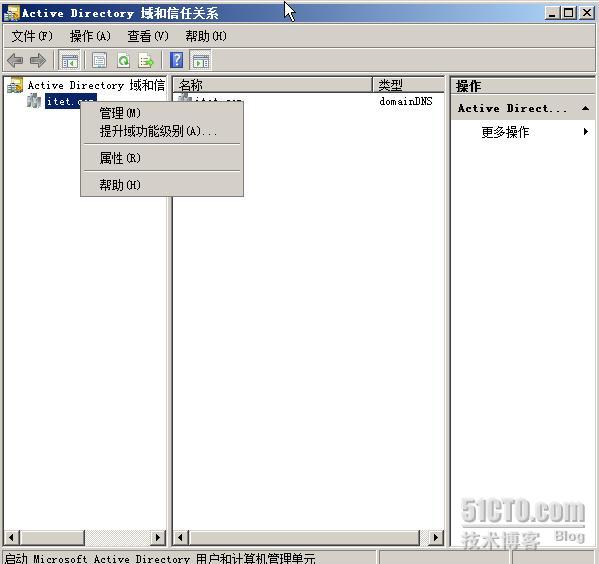Click the list pane horizontal scrollbar thumb

click(304, 538)
